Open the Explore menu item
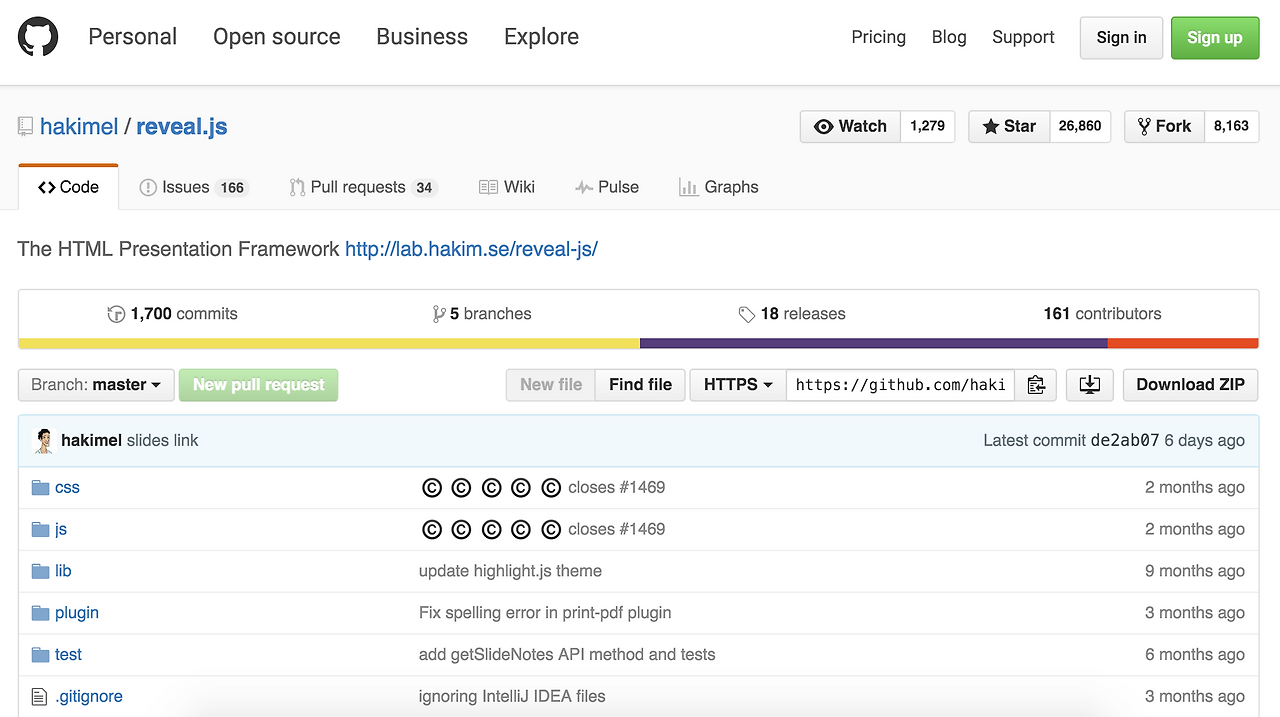 point(541,37)
